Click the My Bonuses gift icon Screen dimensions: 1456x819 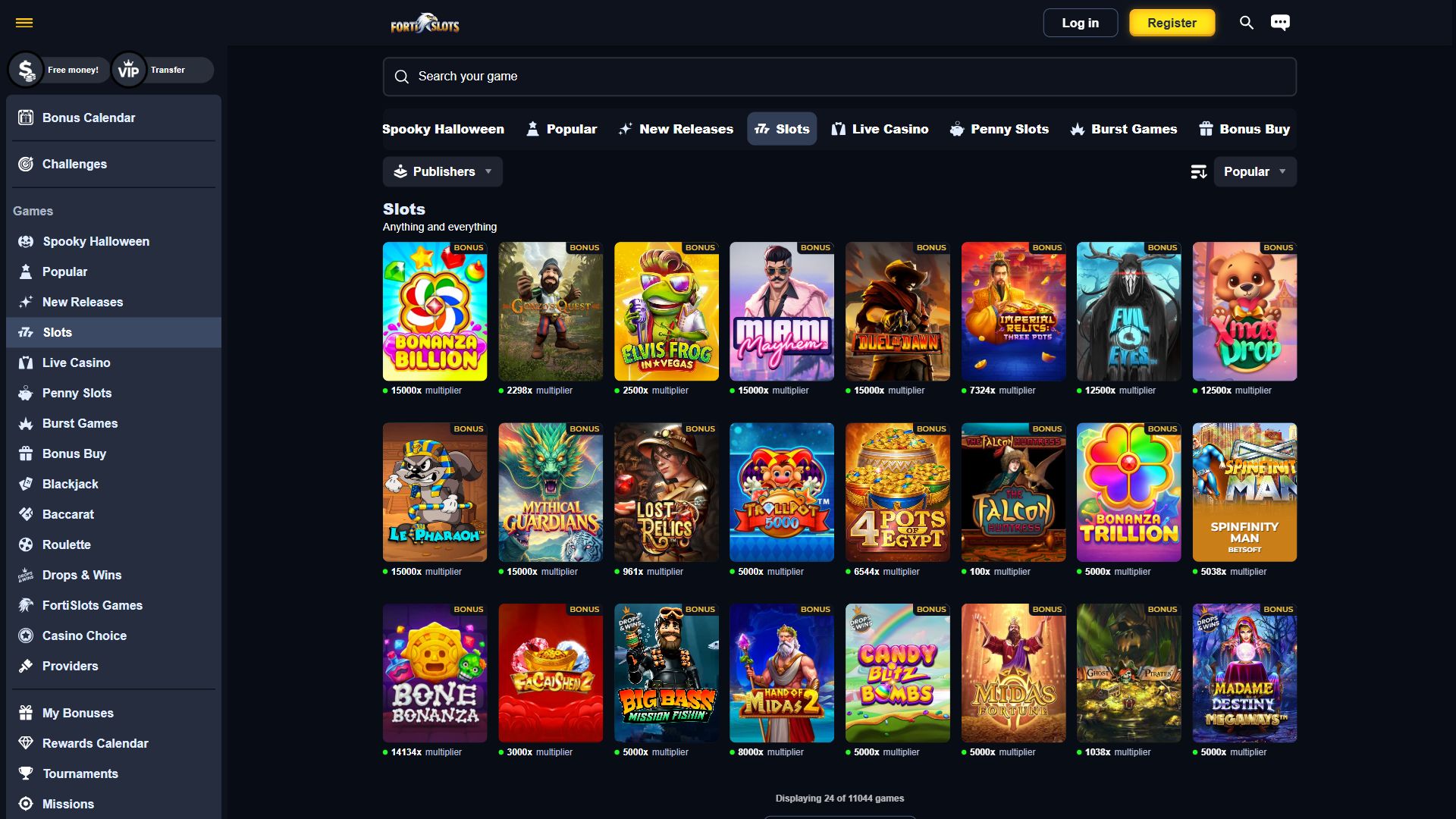26,713
